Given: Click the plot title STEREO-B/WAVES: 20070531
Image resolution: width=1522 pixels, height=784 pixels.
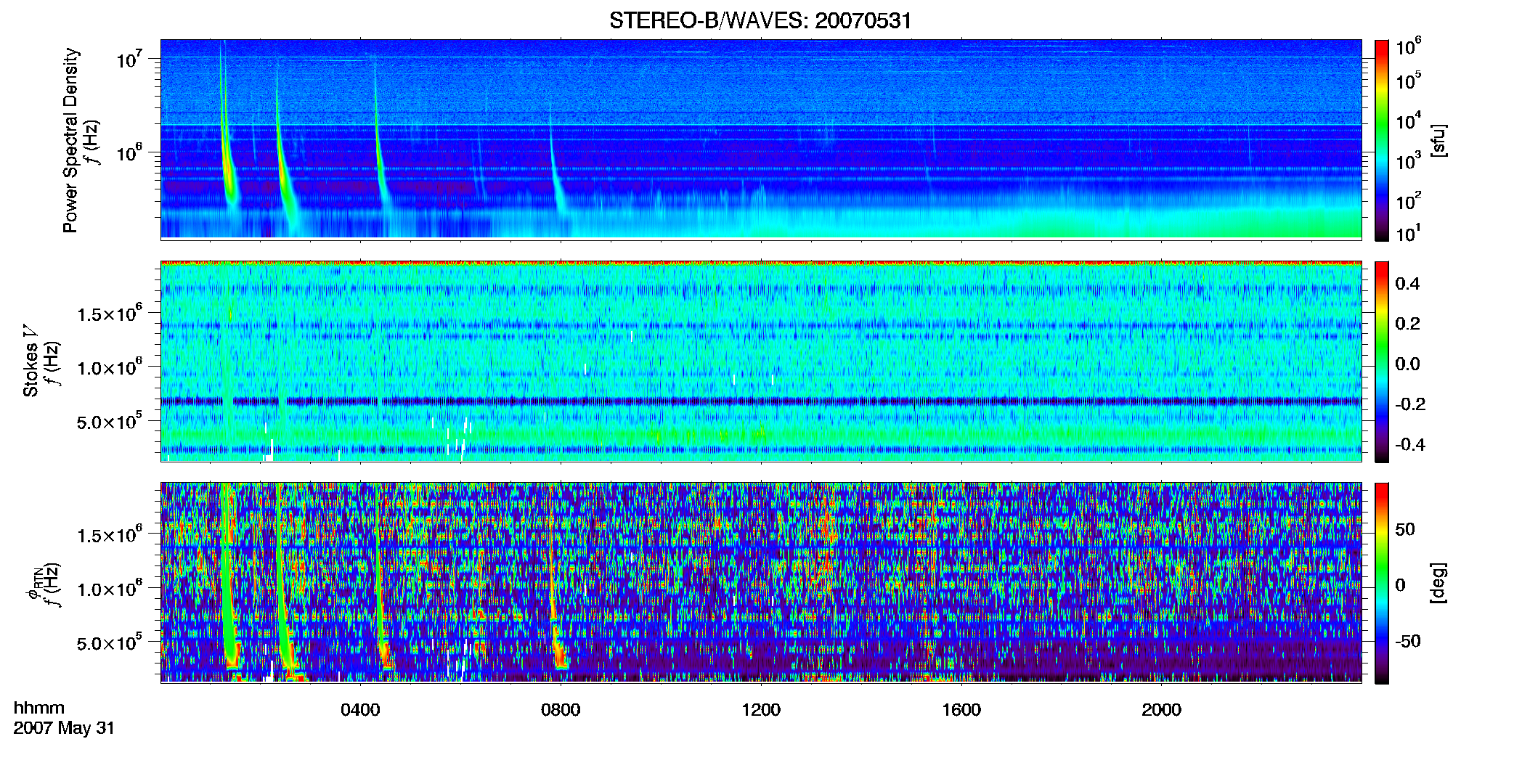Looking at the screenshot, I should coord(760,20).
